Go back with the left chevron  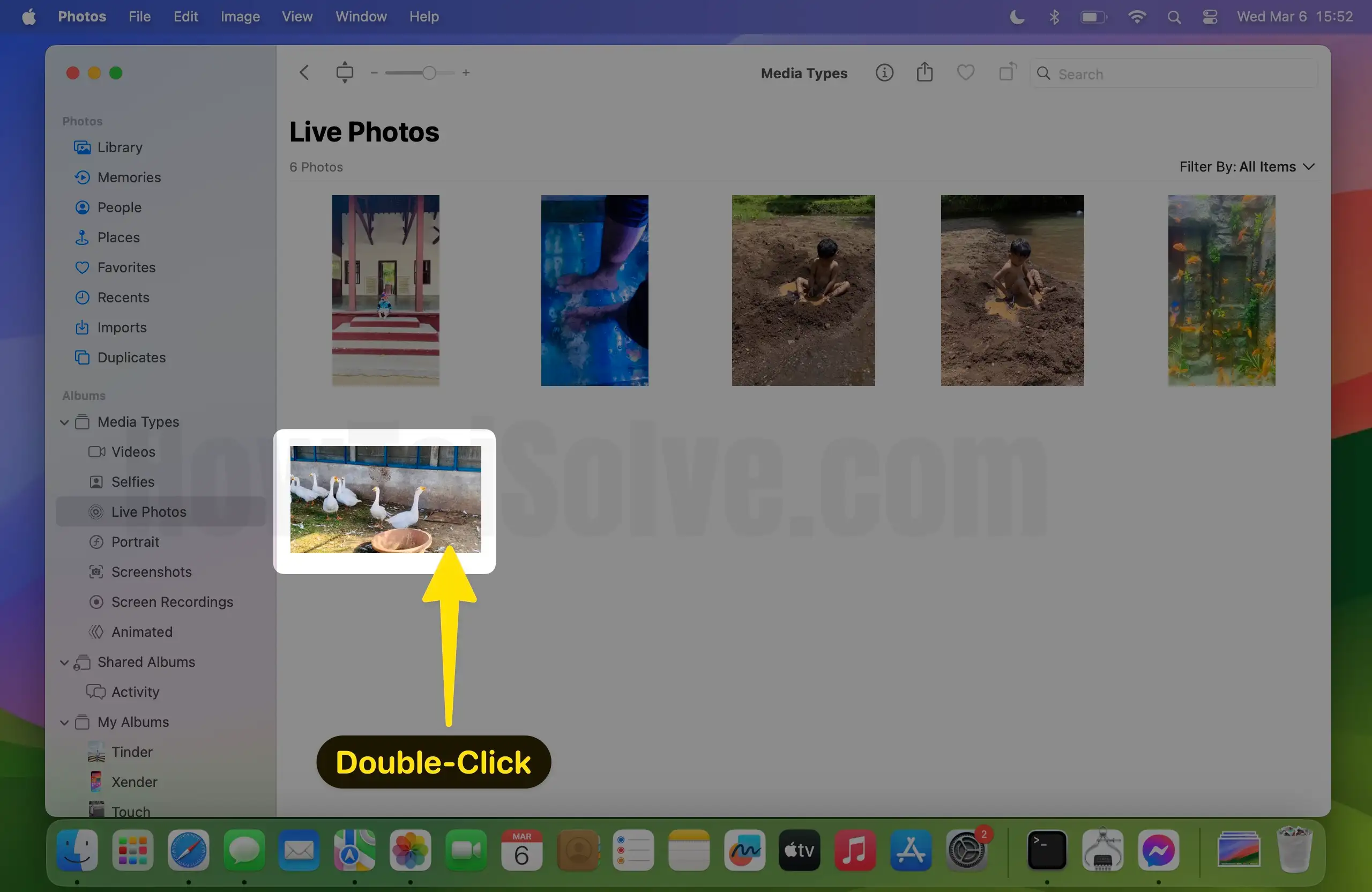tap(304, 73)
